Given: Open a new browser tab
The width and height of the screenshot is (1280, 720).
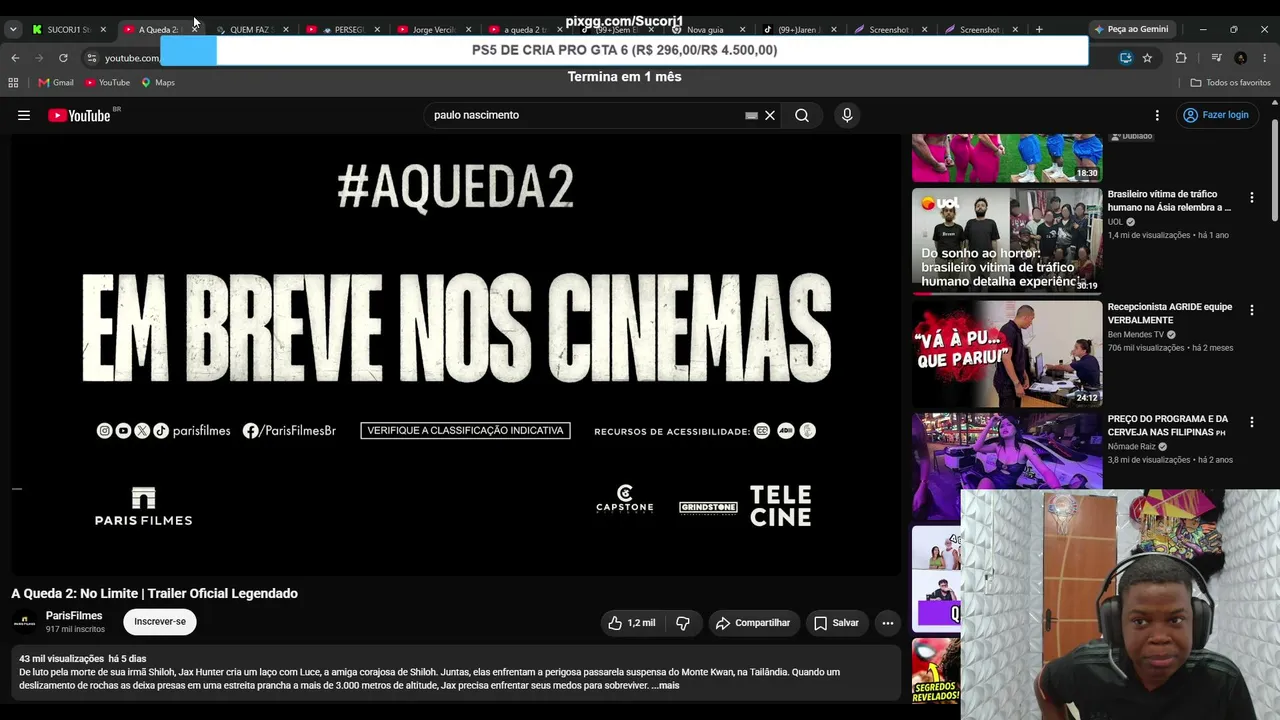Looking at the screenshot, I should click(x=1039, y=29).
